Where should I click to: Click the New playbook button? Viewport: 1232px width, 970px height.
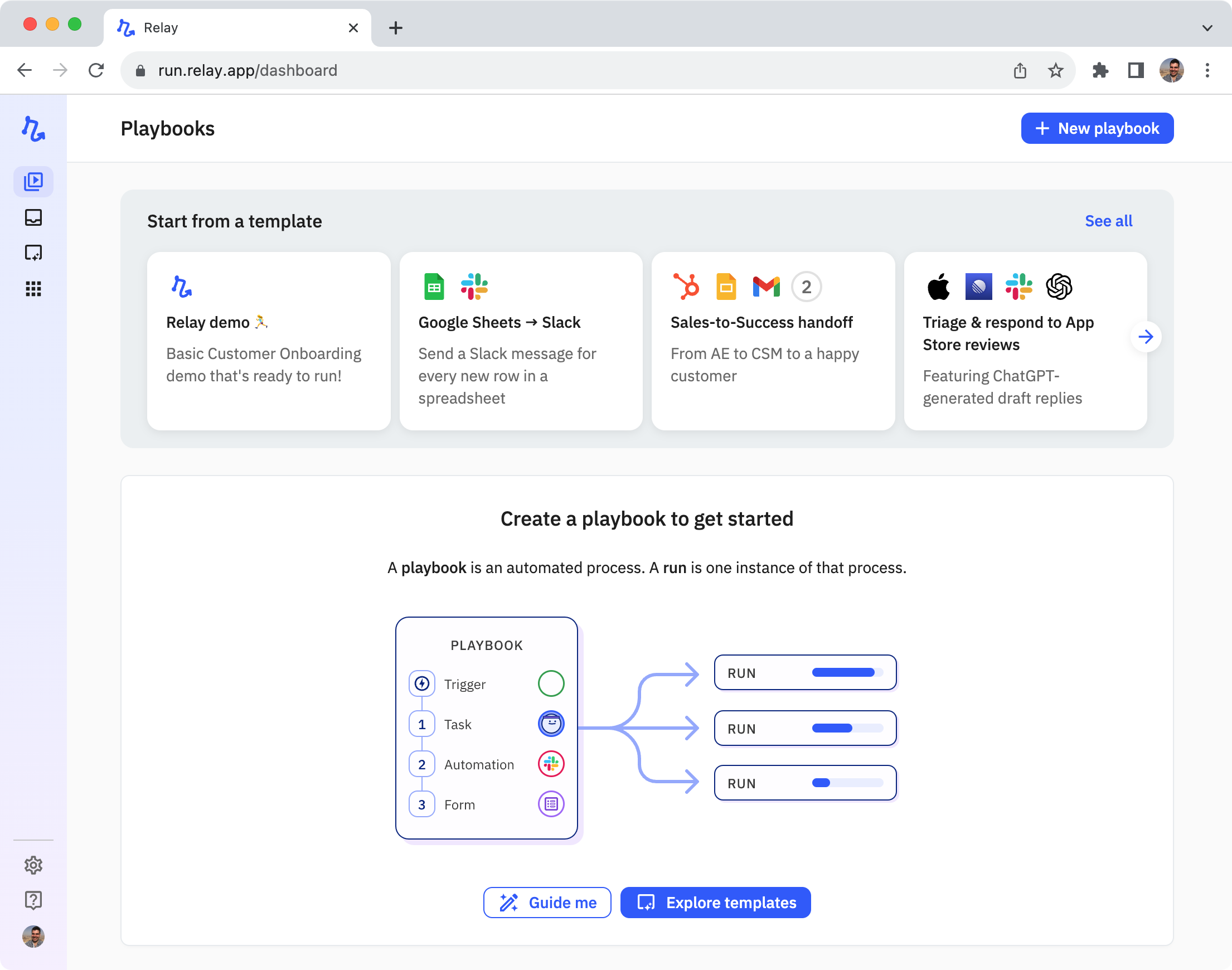[1097, 128]
